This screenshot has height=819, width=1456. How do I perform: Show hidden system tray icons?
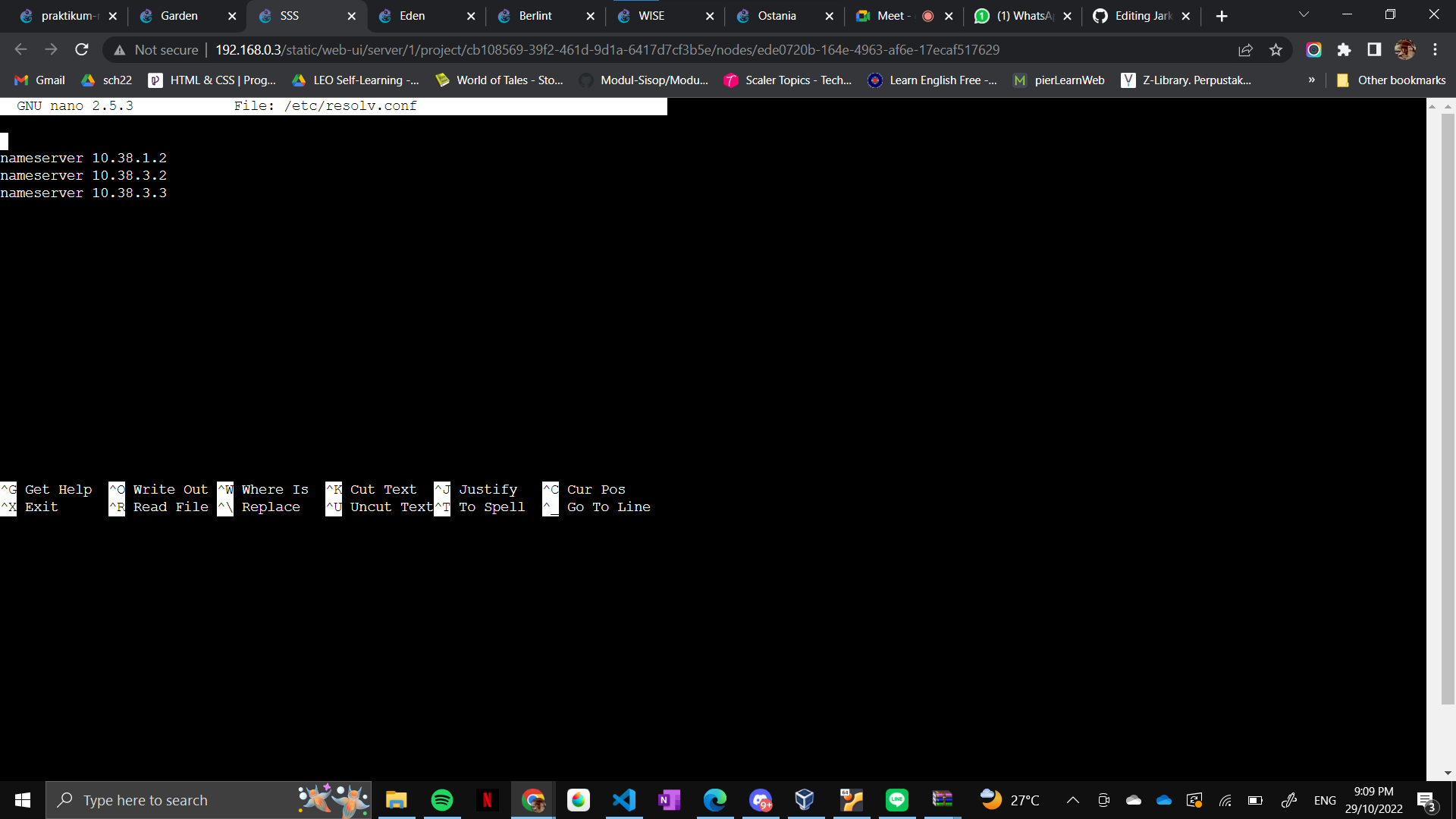tap(1072, 800)
